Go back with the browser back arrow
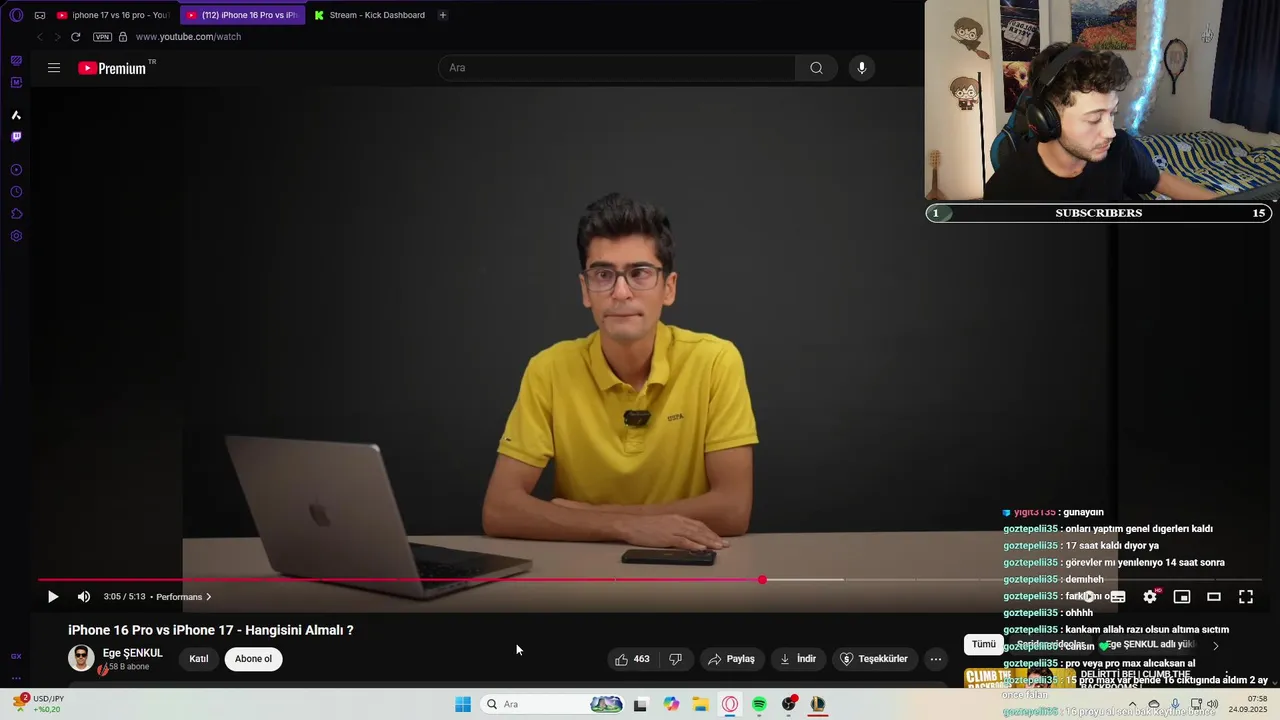Screen dimensions: 1280x720 40,37
